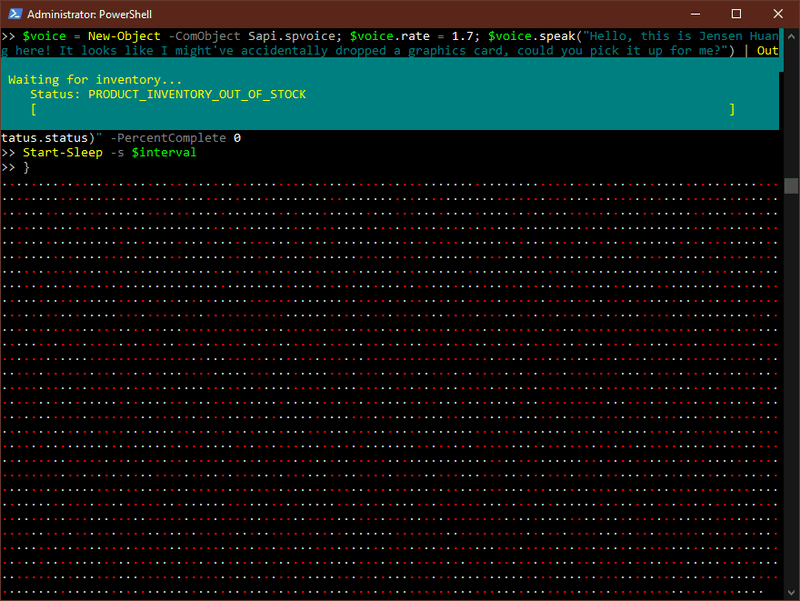The image size is (800, 601).
Task: Click the '1.7;' rate value
Action: 466,36
